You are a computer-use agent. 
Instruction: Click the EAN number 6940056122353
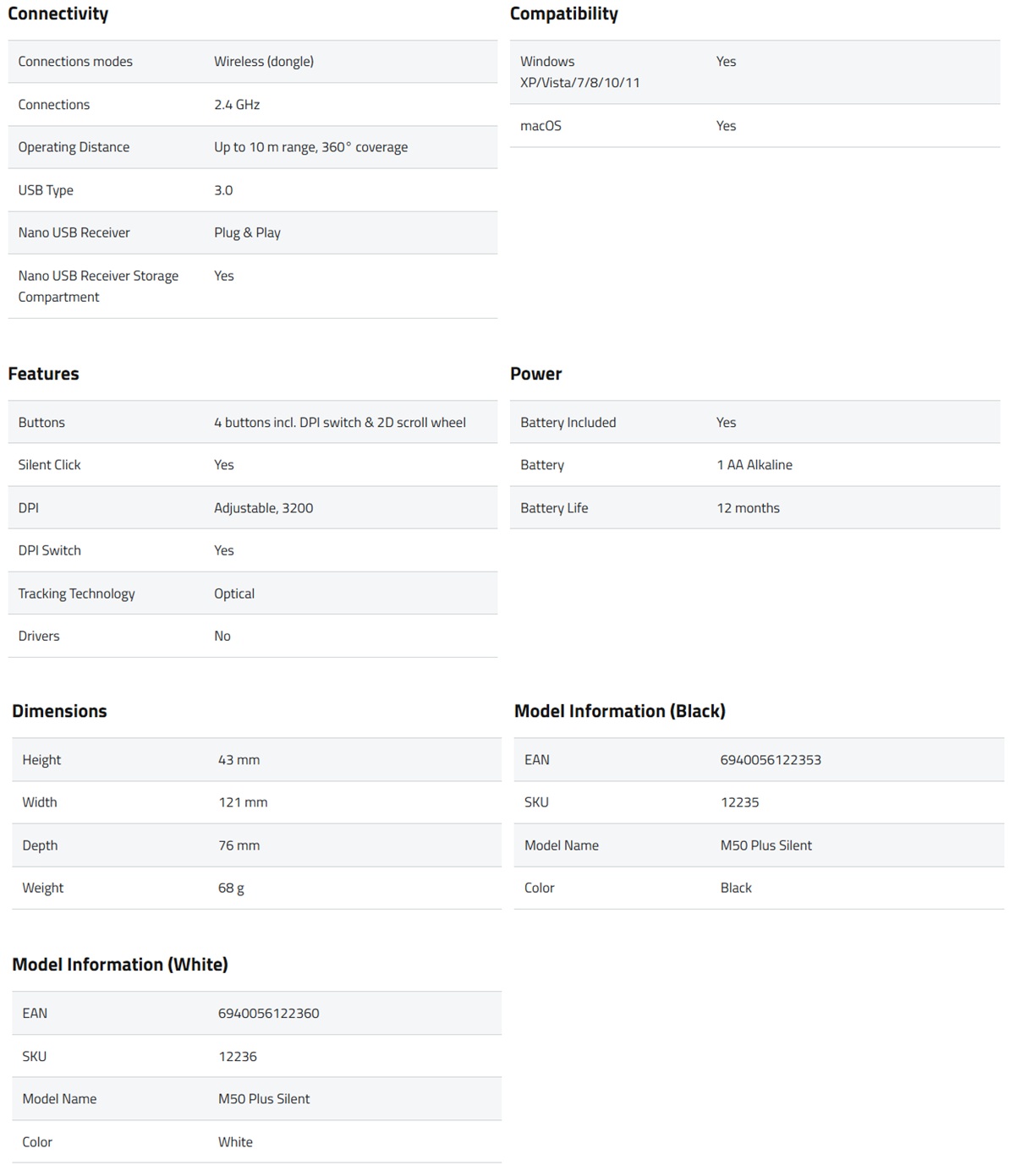tap(771, 760)
